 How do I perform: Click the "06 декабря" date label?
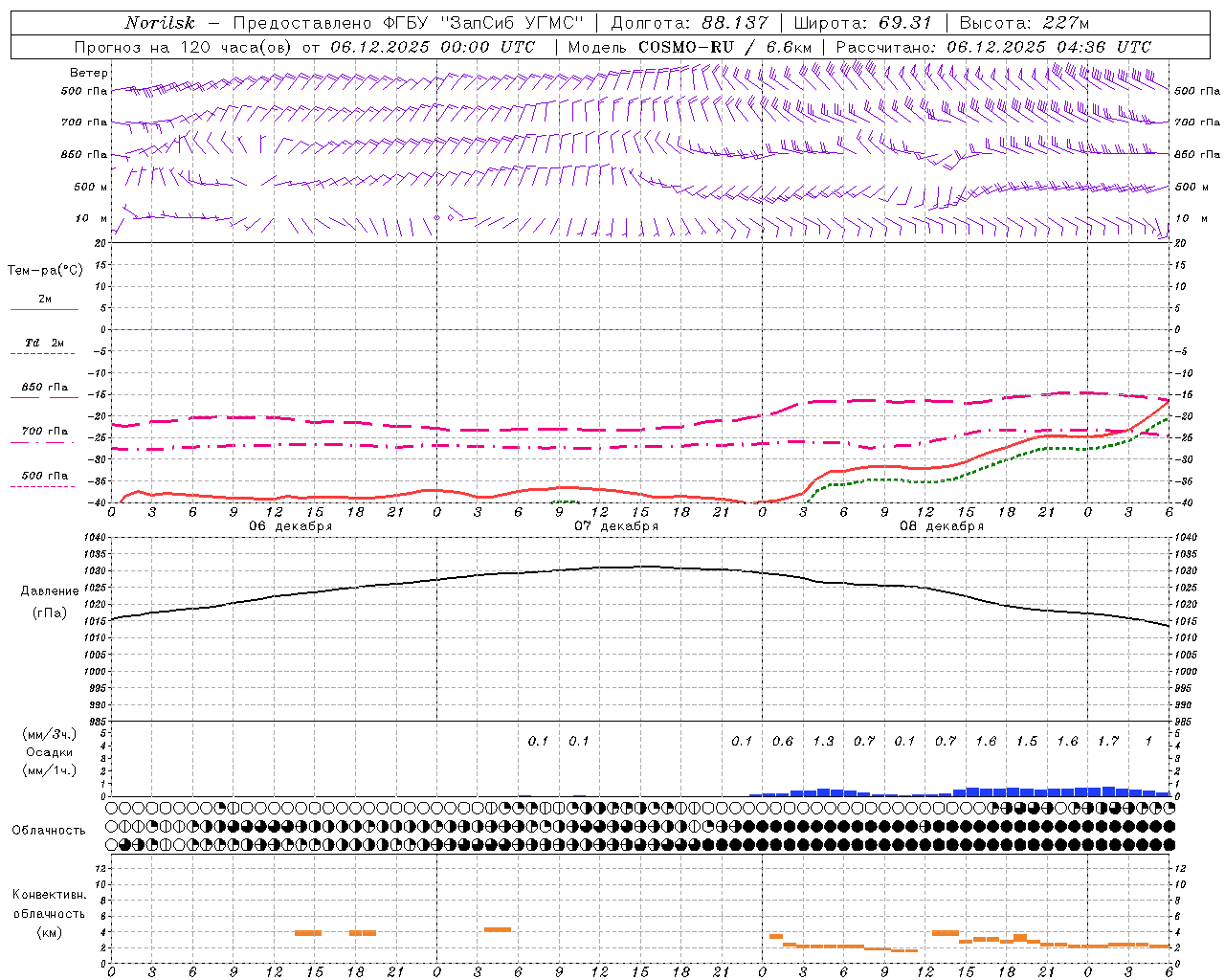[291, 526]
